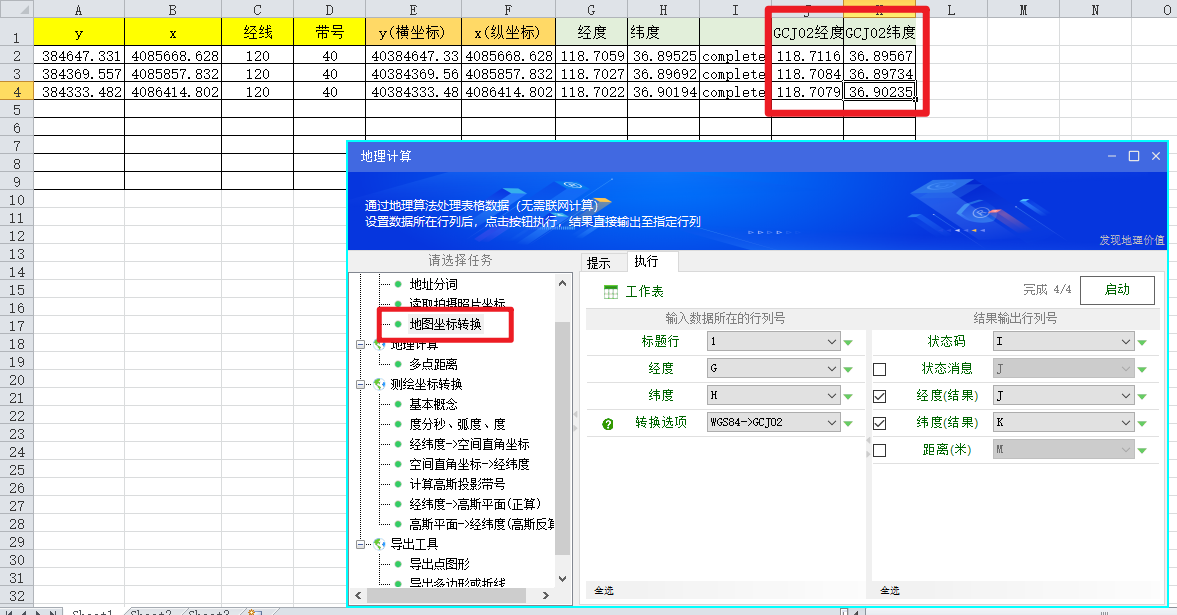Select 度分秒、弧度、度 tree item

[x=458, y=424]
